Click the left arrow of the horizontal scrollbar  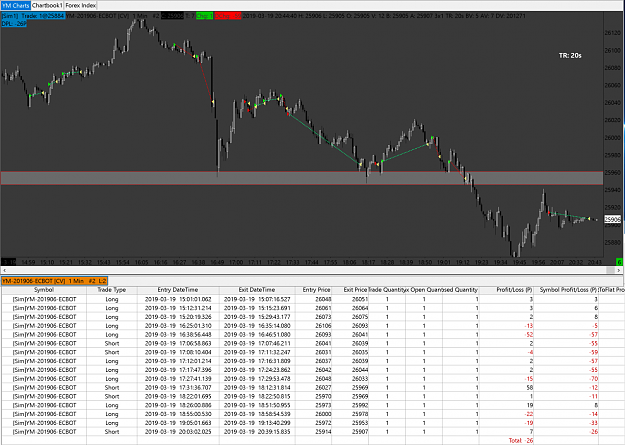click(4, 270)
